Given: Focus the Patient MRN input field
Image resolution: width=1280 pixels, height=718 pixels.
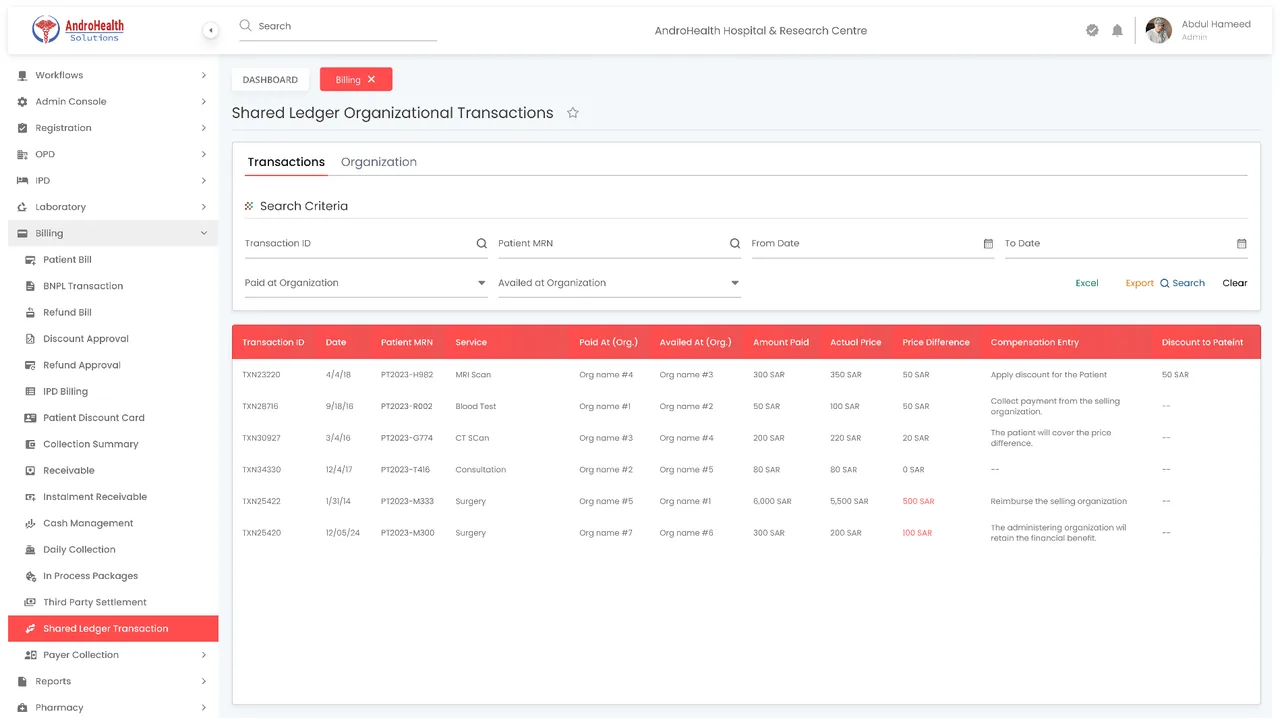Looking at the screenshot, I should (x=619, y=243).
